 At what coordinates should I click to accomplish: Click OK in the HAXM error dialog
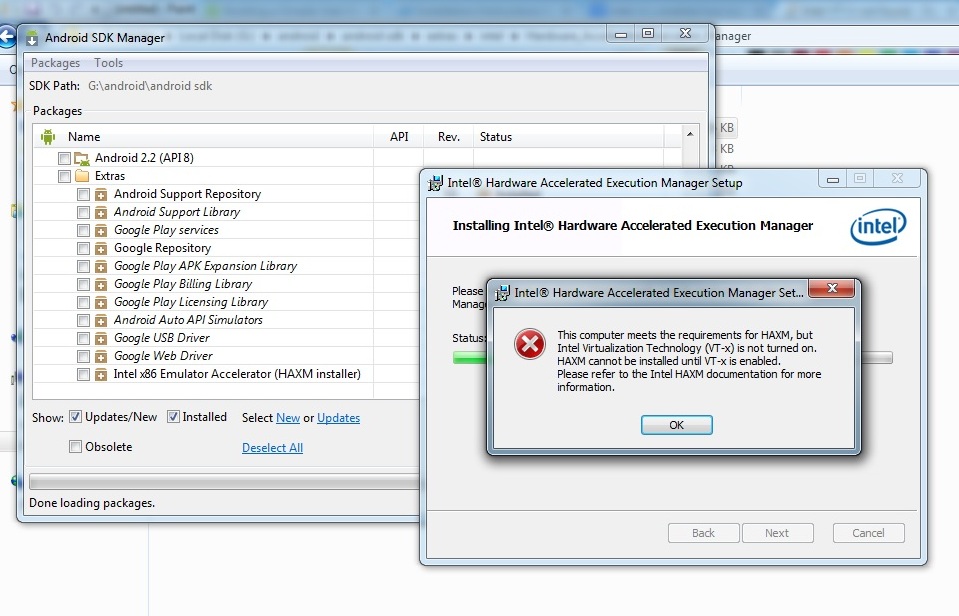click(x=676, y=425)
